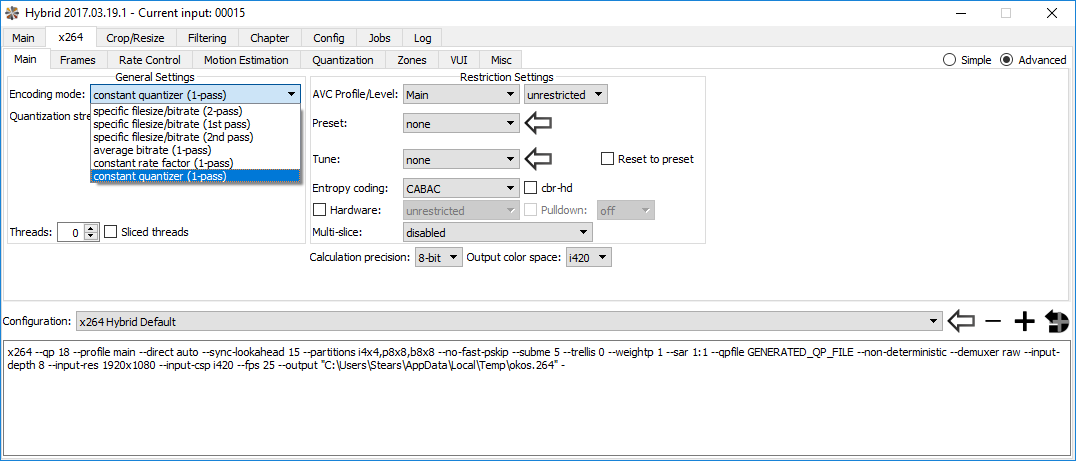Click the minus icon to remove configuration
The height and width of the screenshot is (461, 1076).
pyautogui.click(x=992, y=321)
